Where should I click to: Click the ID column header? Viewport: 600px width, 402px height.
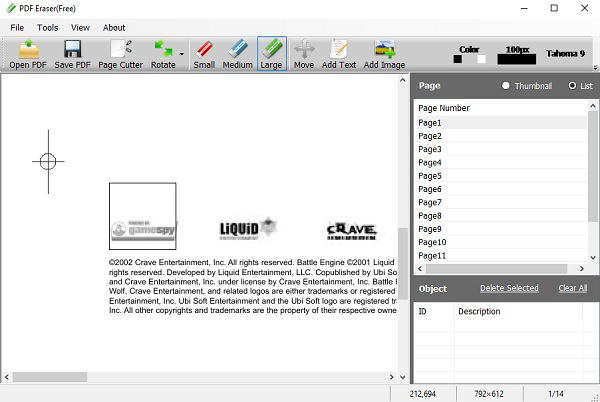434,311
